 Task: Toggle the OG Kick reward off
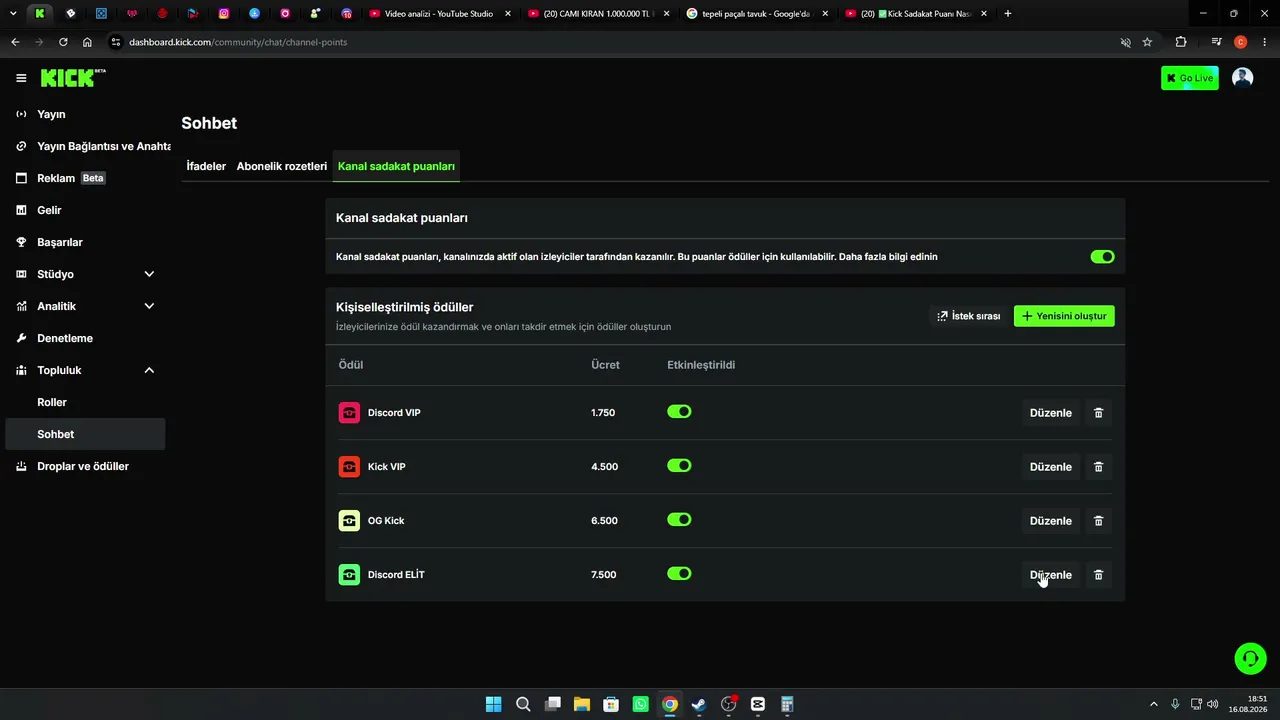pyautogui.click(x=679, y=520)
